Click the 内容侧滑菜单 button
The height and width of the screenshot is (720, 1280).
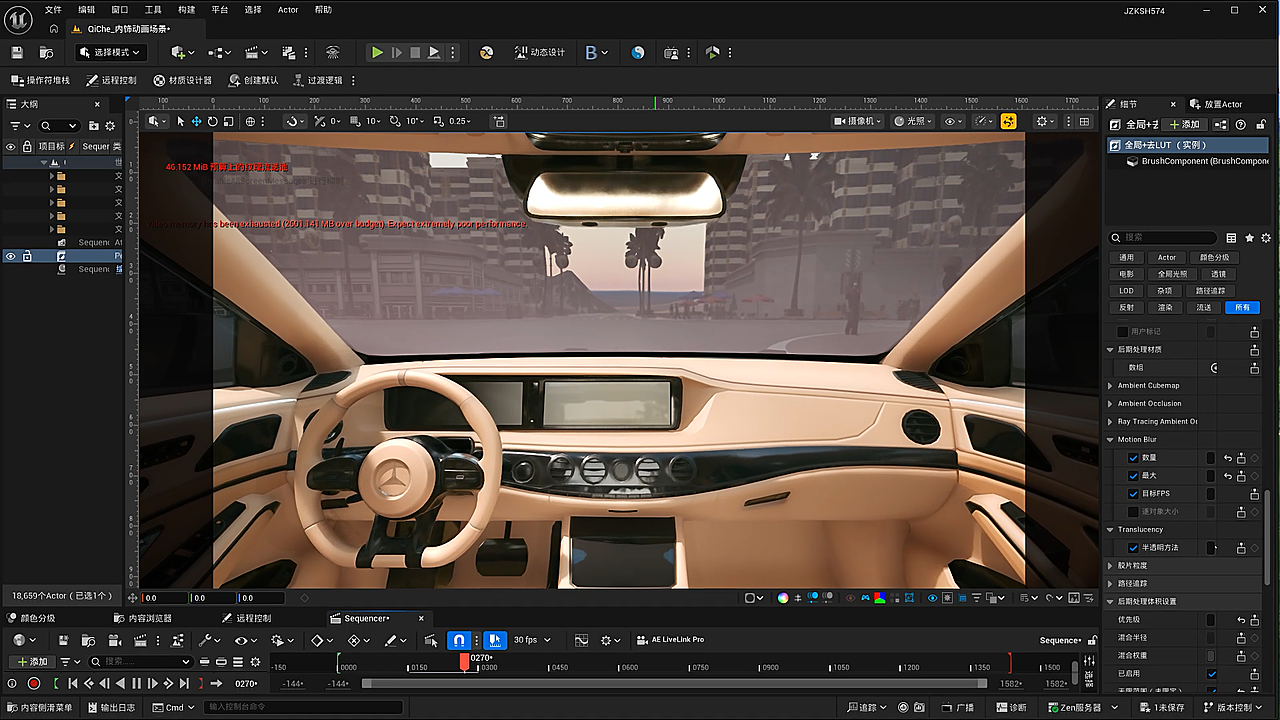40,708
